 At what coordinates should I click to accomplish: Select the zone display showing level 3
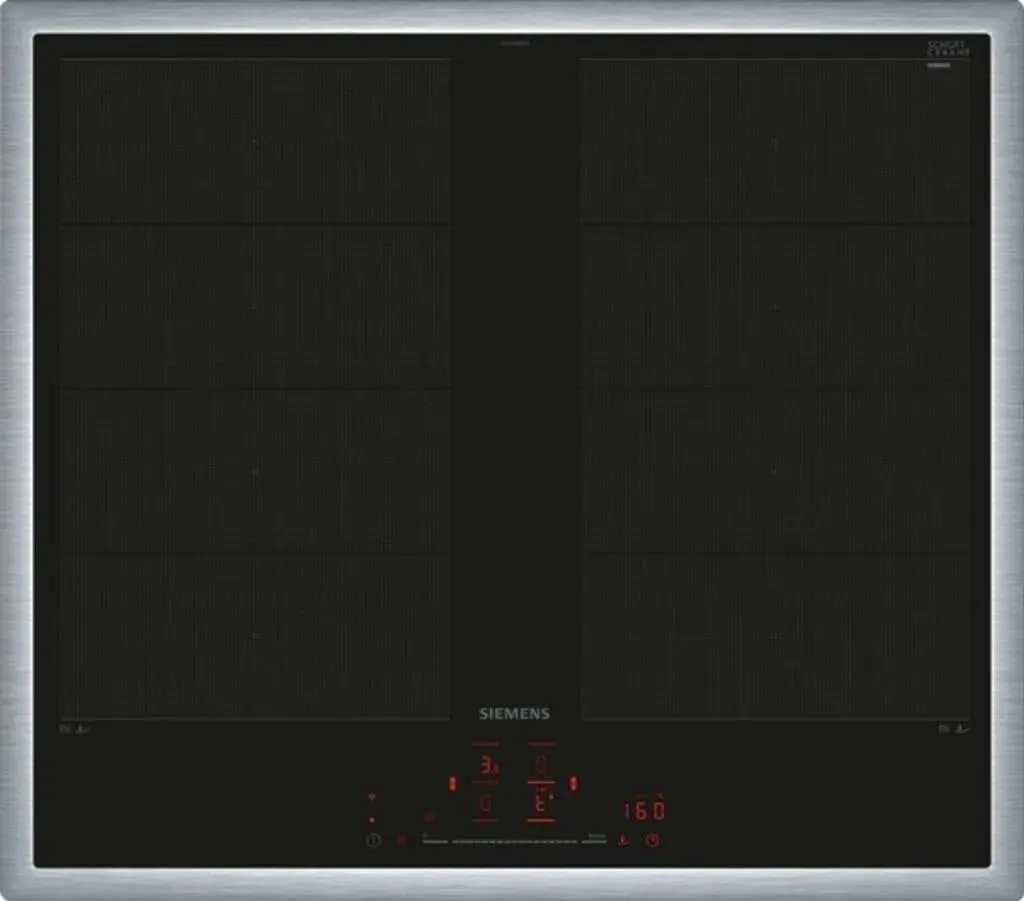pos(487,764)
